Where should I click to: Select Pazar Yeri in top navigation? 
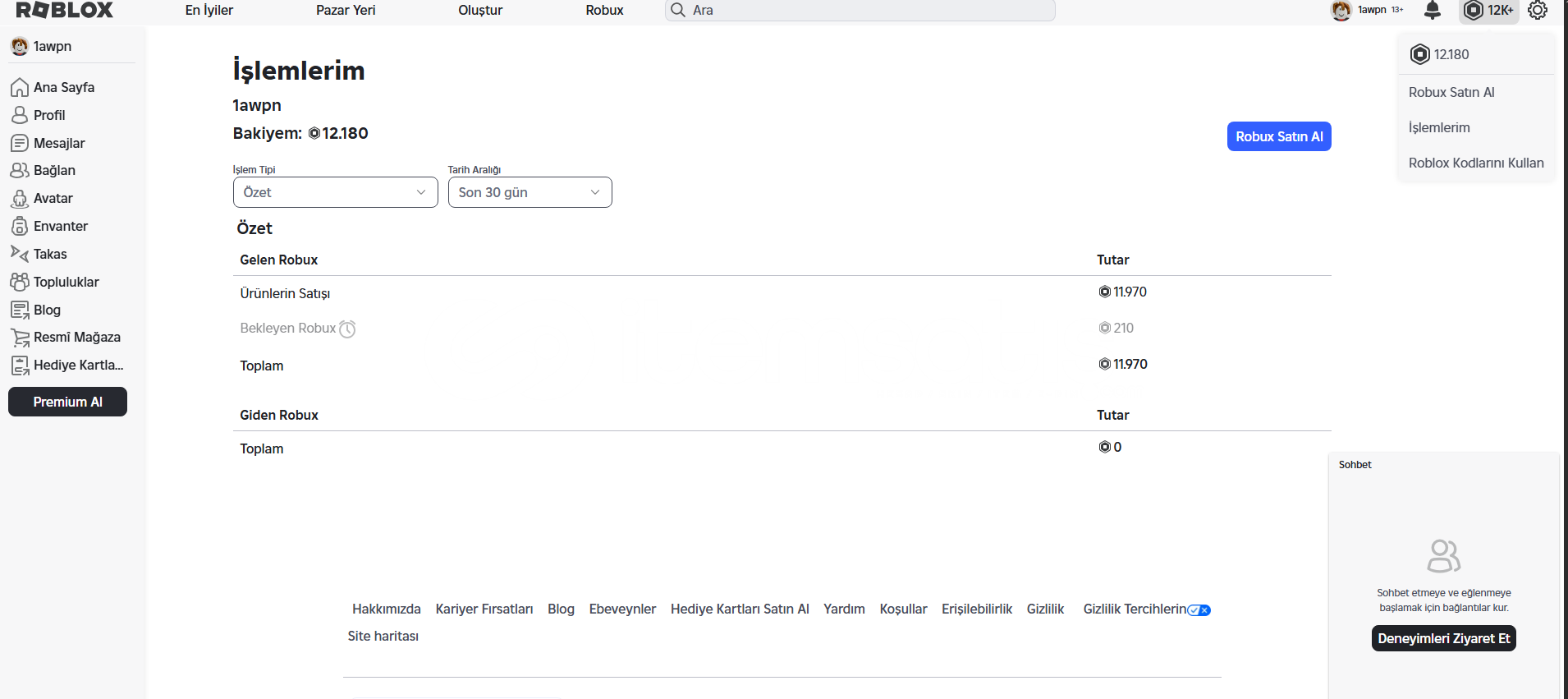(346, 11)
